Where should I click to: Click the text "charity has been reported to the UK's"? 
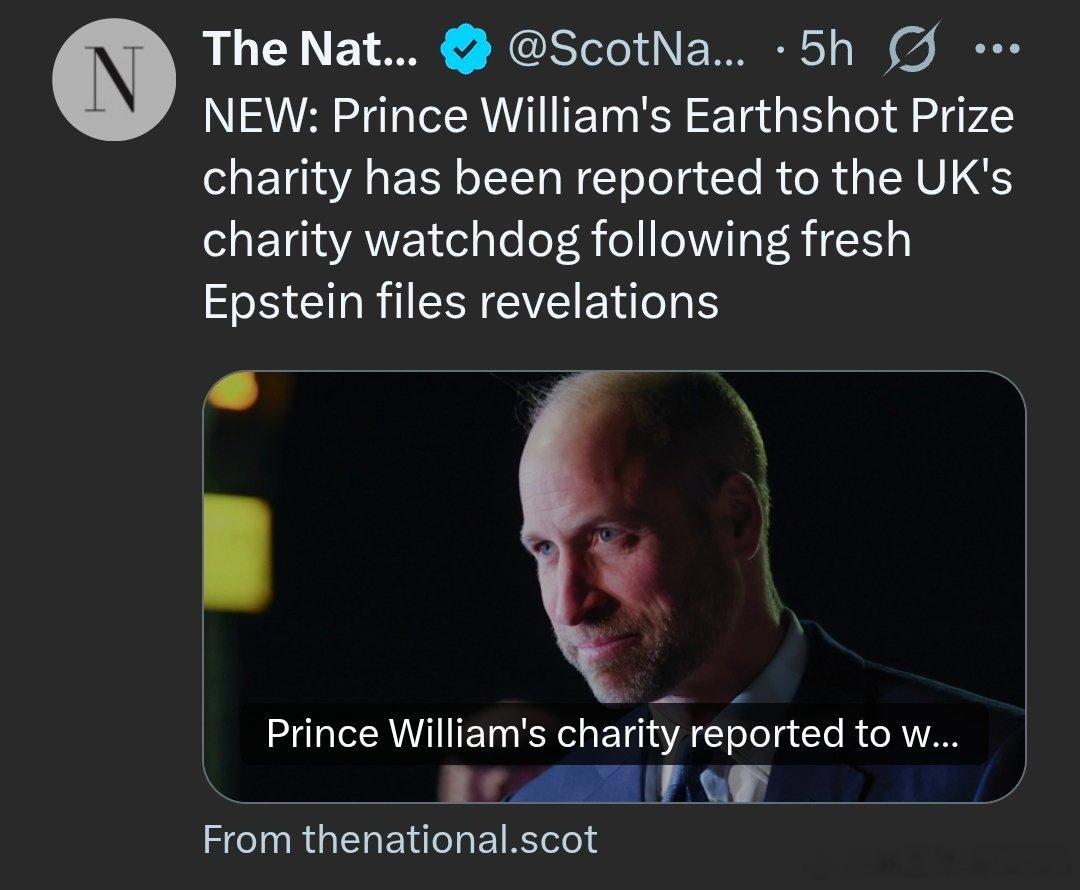pyautogui.click(x=608, y=181)
